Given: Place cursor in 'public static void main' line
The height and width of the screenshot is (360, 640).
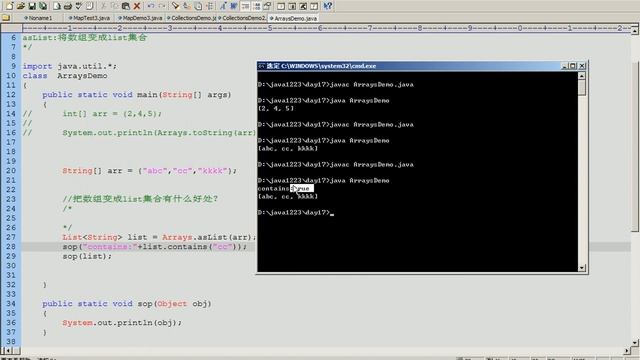Looking at the screenshot, I should (x=137, y=95).
